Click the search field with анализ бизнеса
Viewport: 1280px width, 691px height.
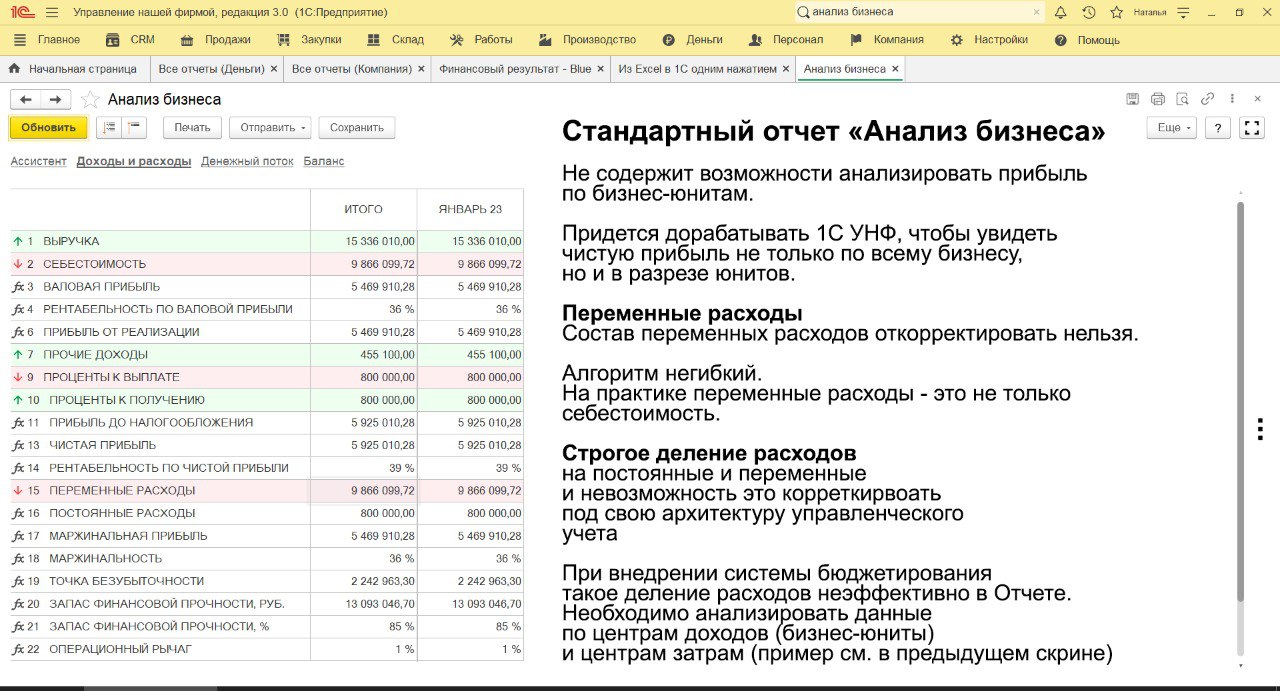click(x=919, y=12)
